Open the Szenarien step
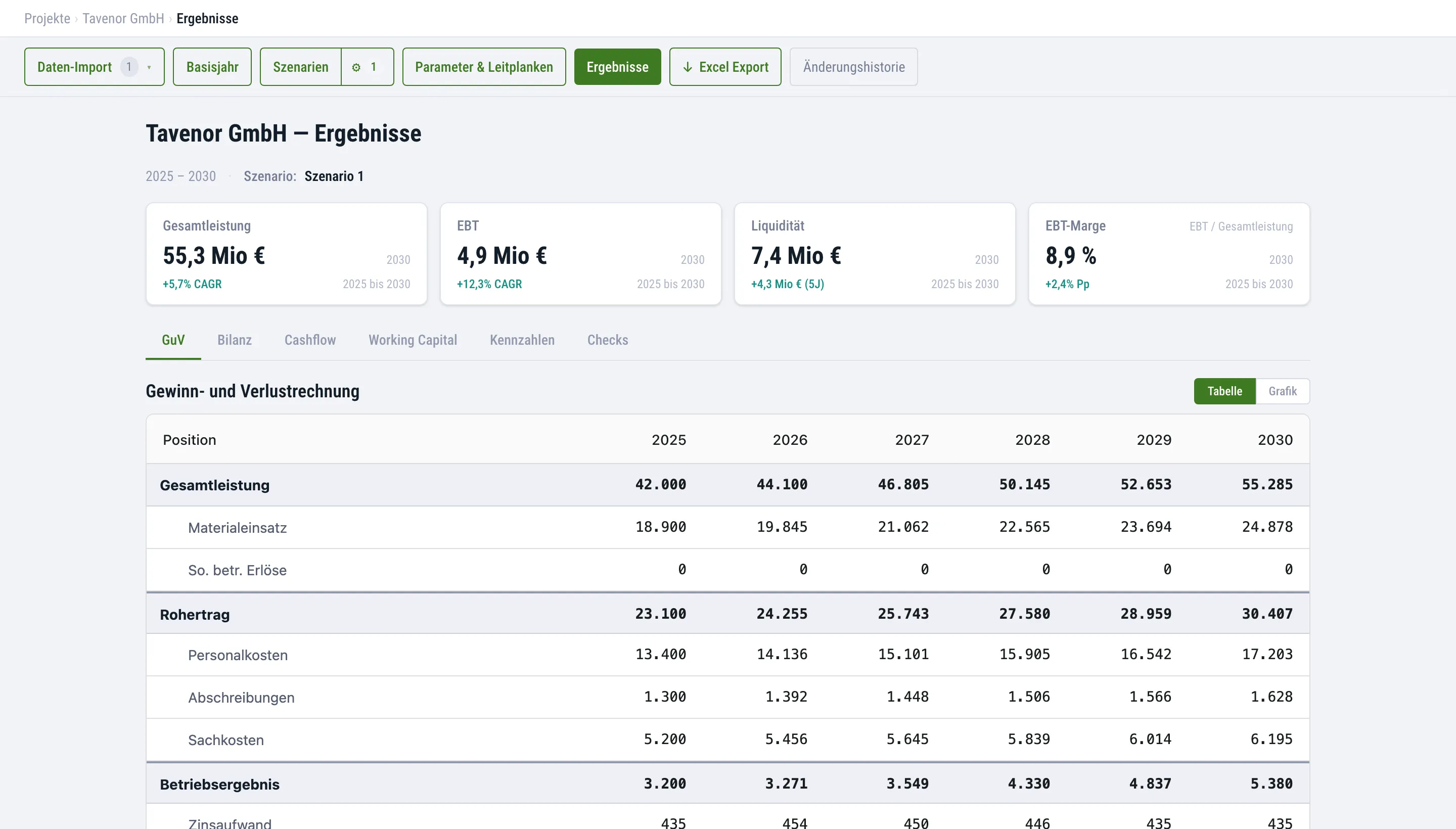 301,67
